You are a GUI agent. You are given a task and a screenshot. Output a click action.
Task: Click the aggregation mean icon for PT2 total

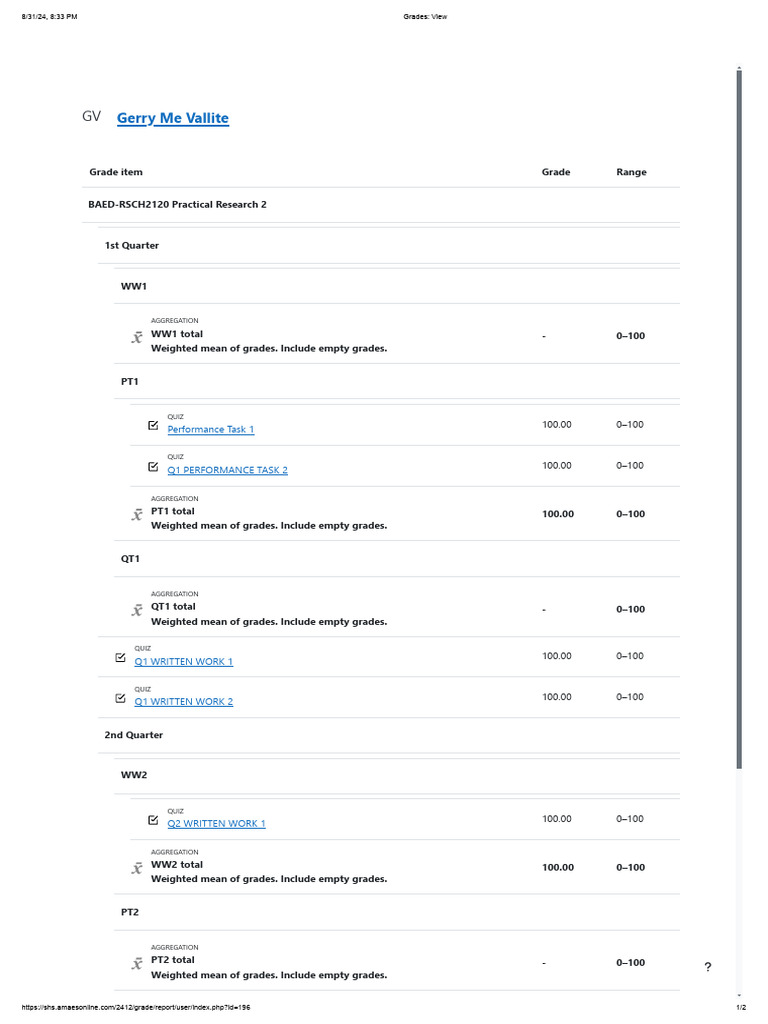coord(136,963)
